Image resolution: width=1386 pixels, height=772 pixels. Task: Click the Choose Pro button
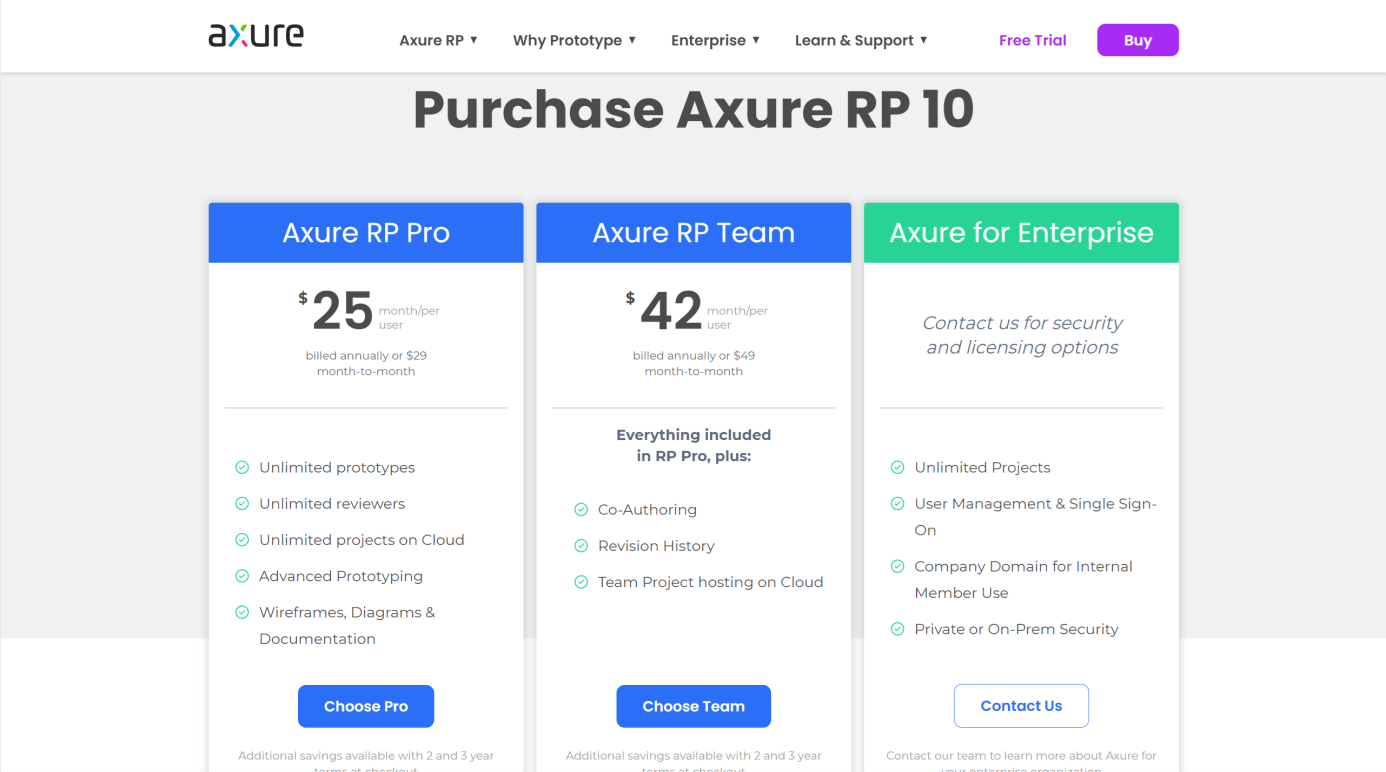[366, 706]
